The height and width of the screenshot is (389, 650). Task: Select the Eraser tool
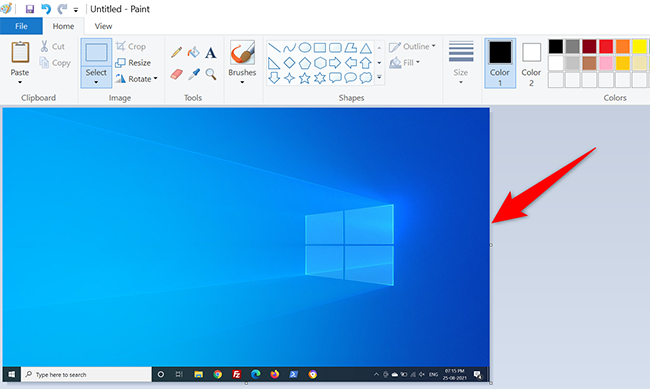[176, 75]
